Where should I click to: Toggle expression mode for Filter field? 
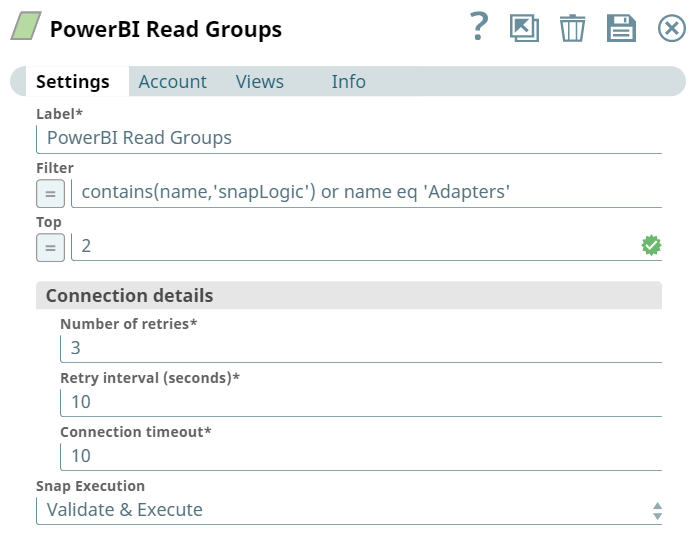(51, 194)
